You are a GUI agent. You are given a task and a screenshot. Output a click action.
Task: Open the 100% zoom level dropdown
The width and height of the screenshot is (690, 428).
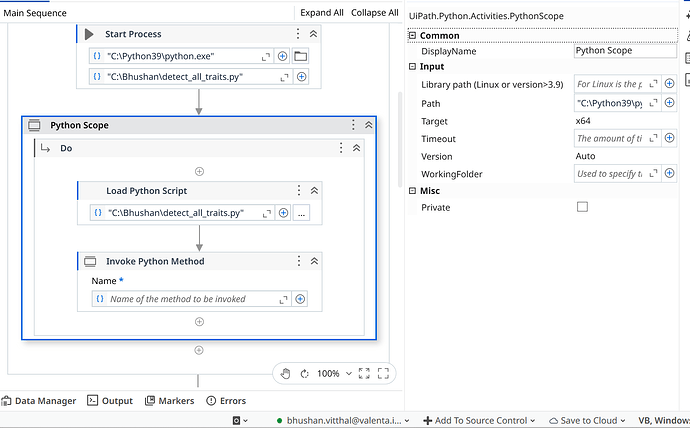(334, 373)
